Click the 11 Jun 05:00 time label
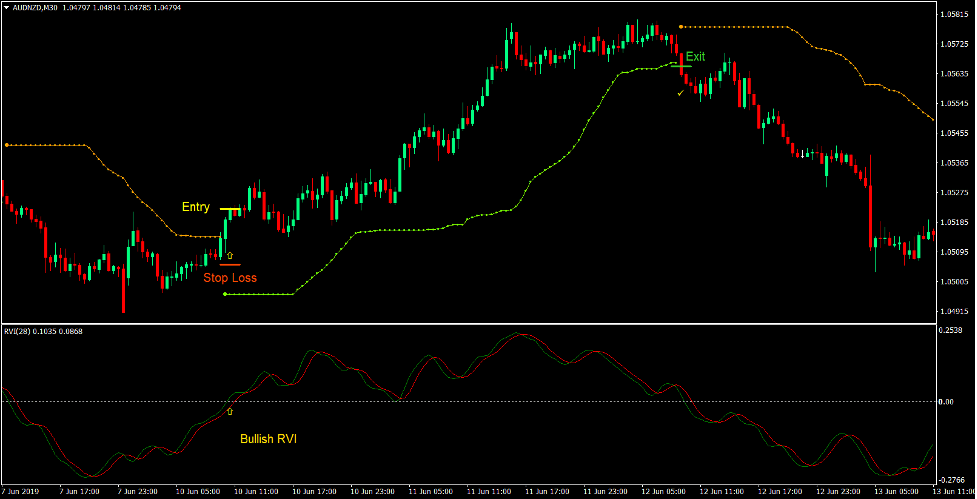This screenshot has height=499, width=977. point(431,492)
